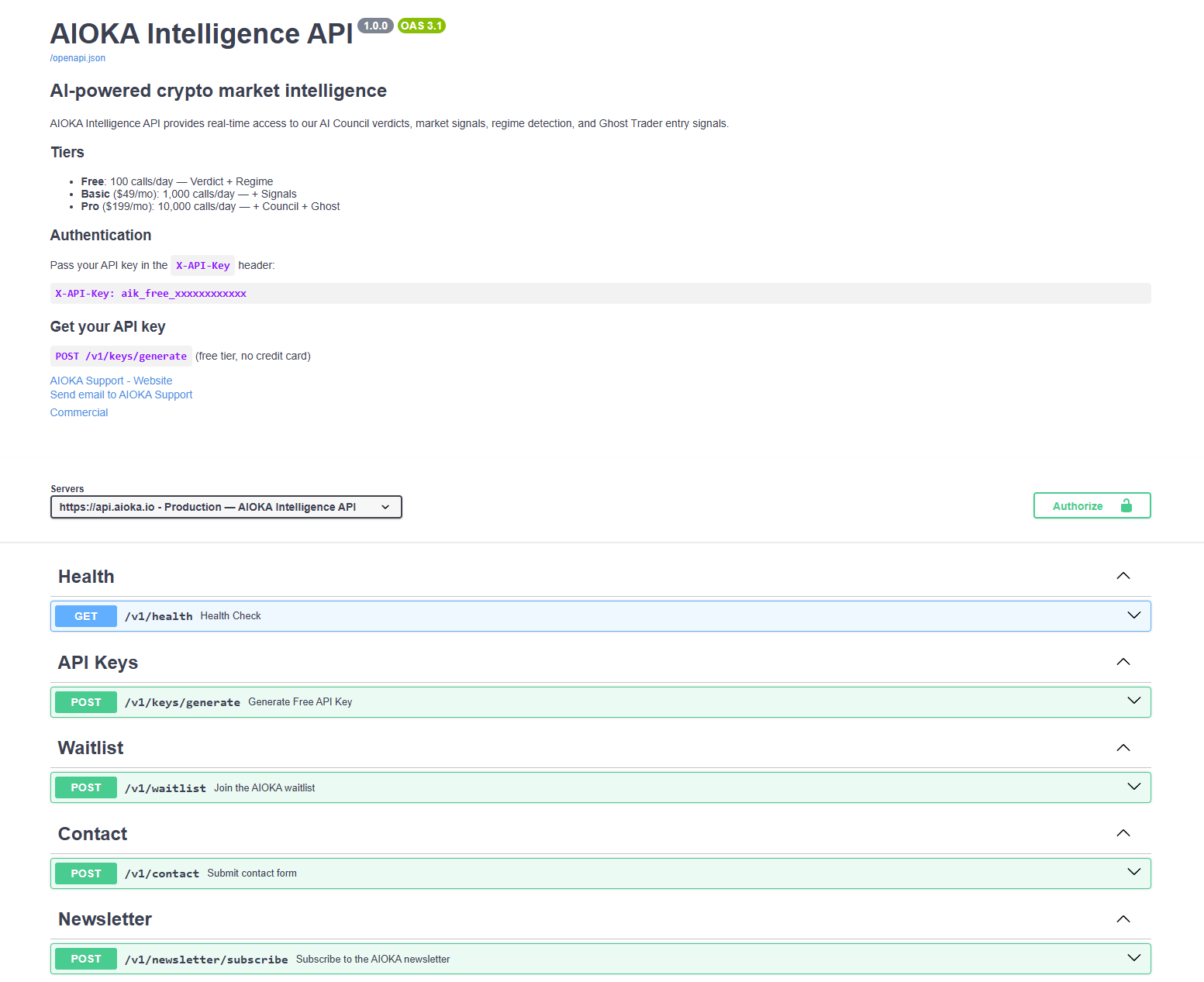Screen dimensions: 1204x982
Task: Expand the /v1/health endpoint arrow
Action: point(1134,615)
